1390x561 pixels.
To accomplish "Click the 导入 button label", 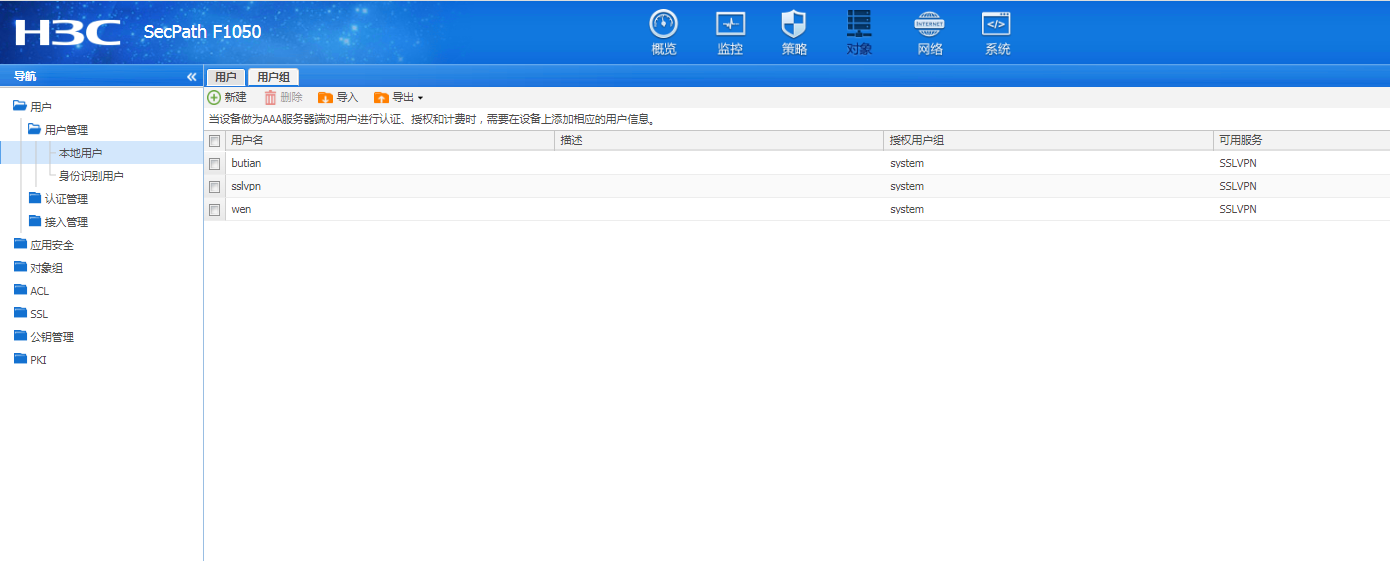I will pos(347,97).
